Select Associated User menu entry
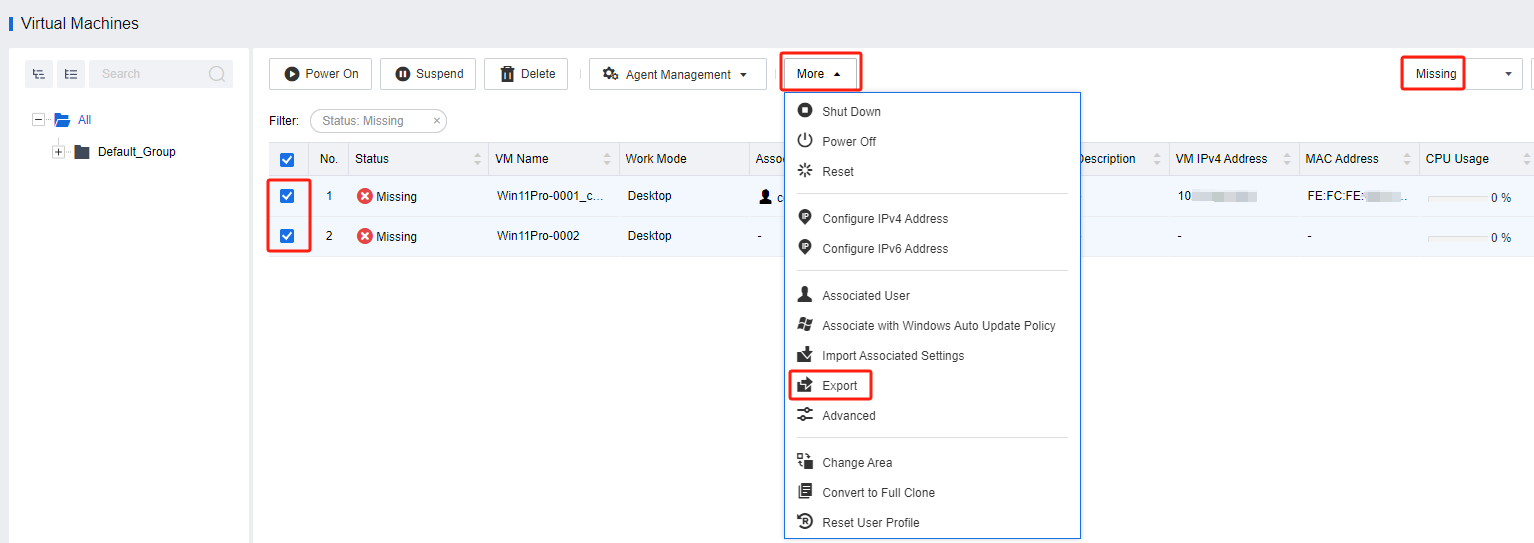This screenshot has width=1534, height=543. pos(865,295)
